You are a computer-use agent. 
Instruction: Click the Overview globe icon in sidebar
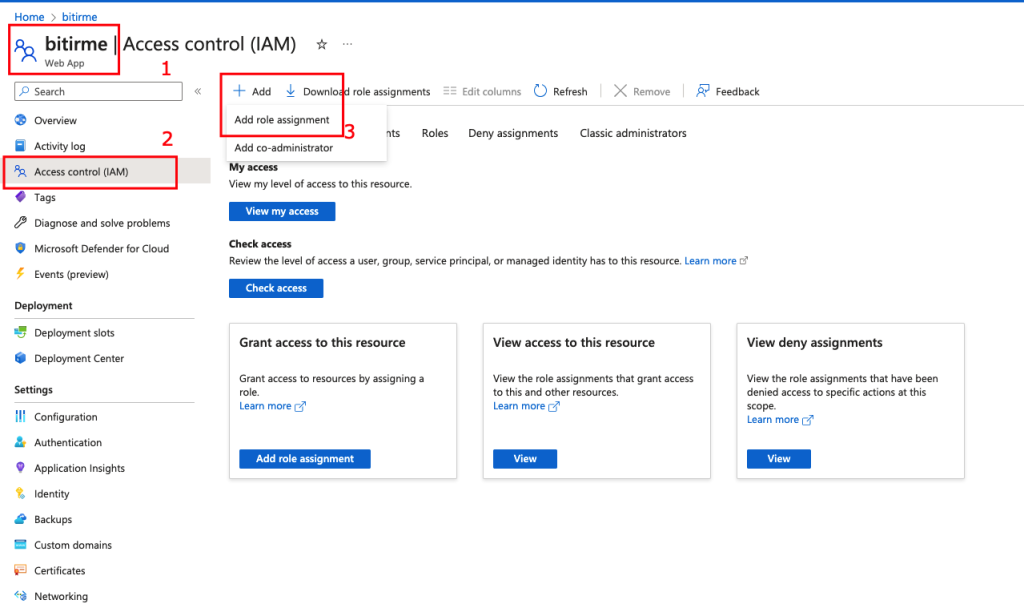(x=21, y=120)
